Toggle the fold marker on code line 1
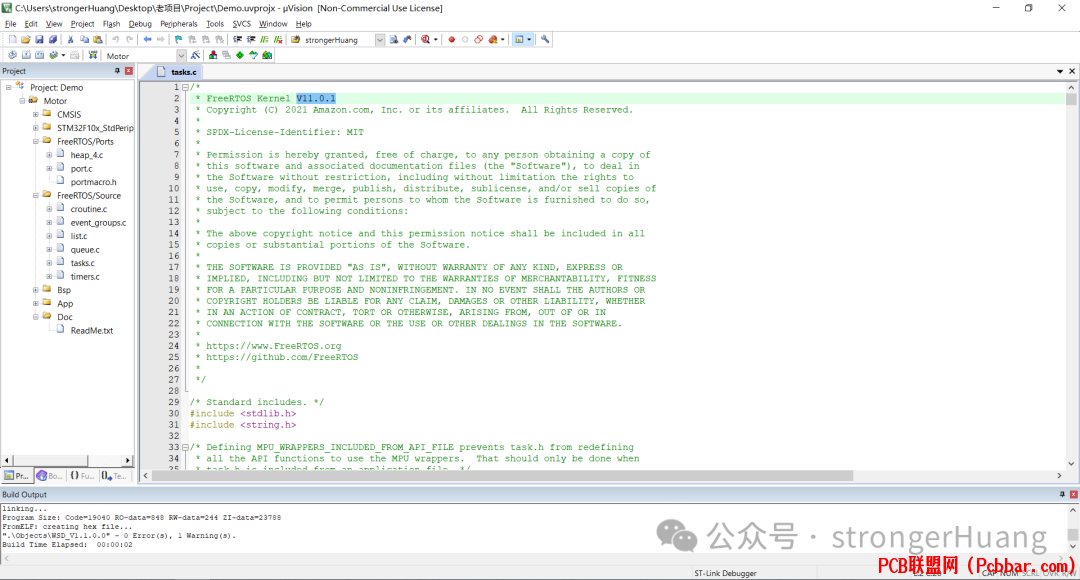The height and width of the screenshot is (580, 1080). (185, 87)
